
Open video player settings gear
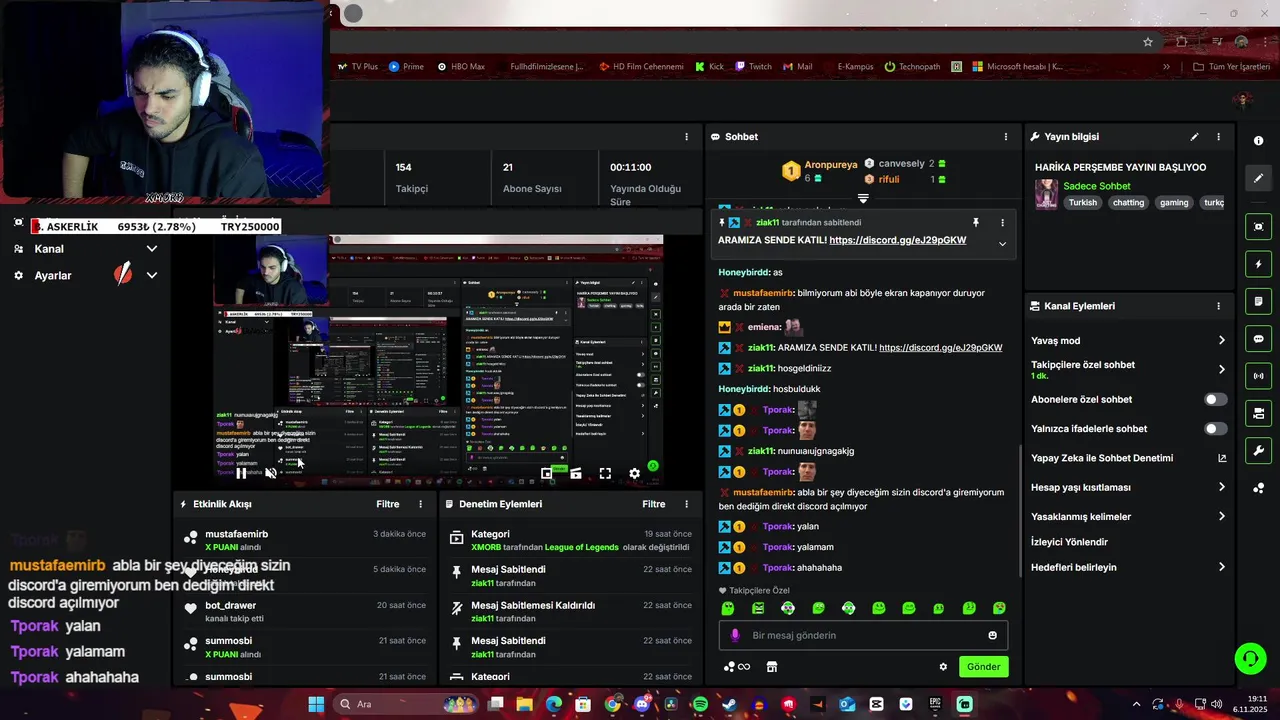[x=634, y=473]
